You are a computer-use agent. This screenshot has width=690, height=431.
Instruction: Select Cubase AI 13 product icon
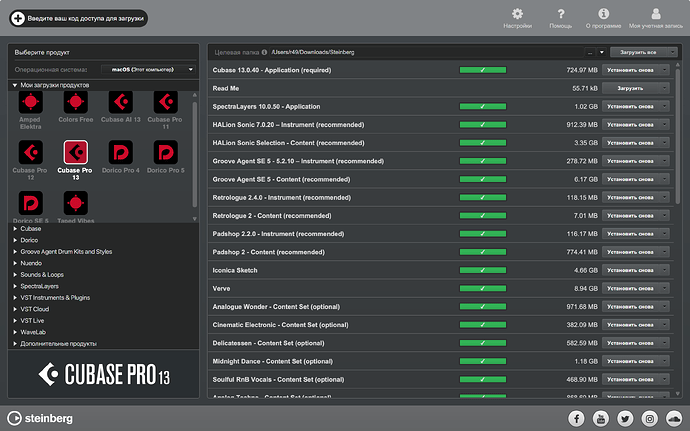(x=121, y=102)
